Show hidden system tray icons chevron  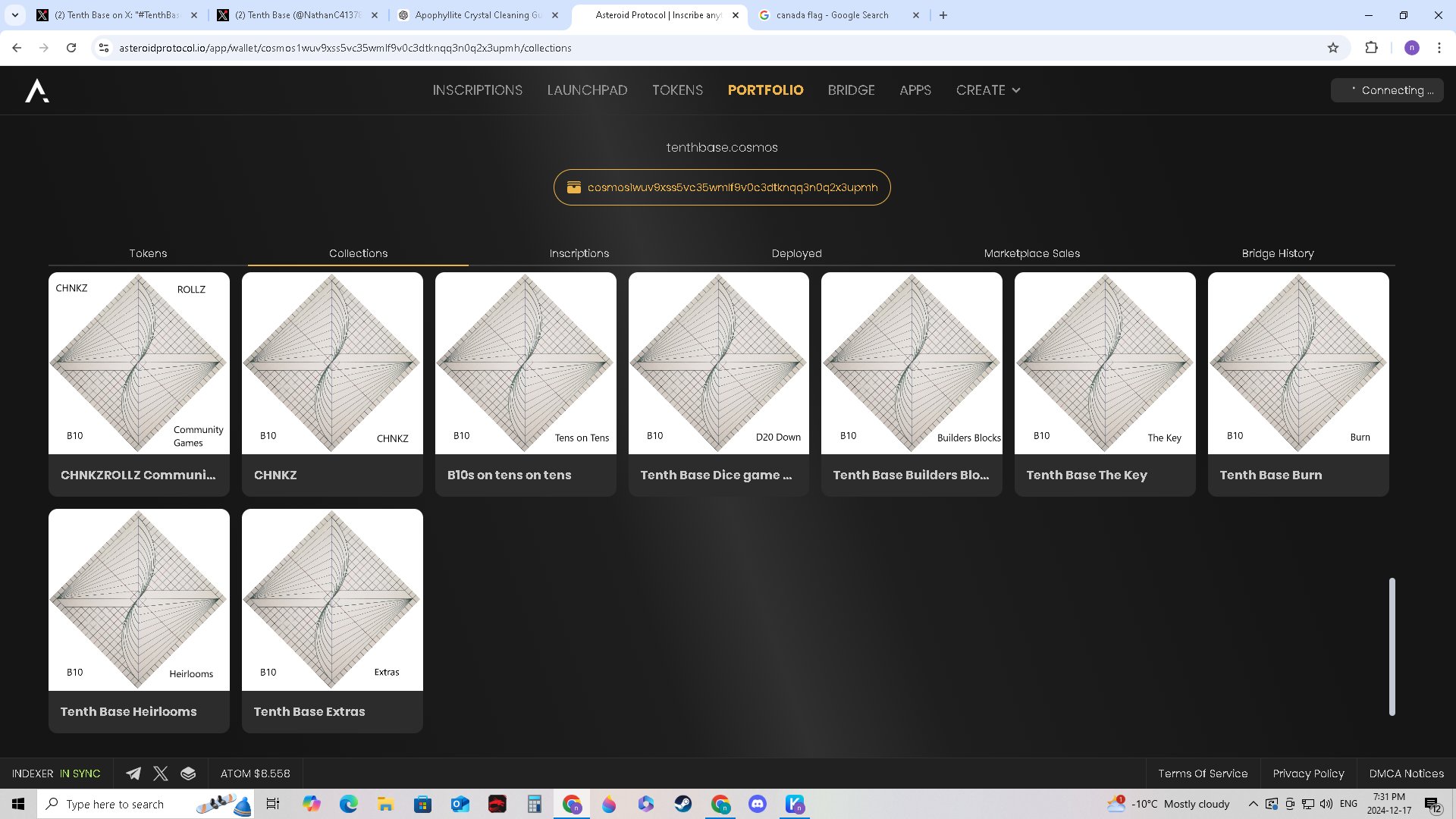click(x=1253, y=804)
